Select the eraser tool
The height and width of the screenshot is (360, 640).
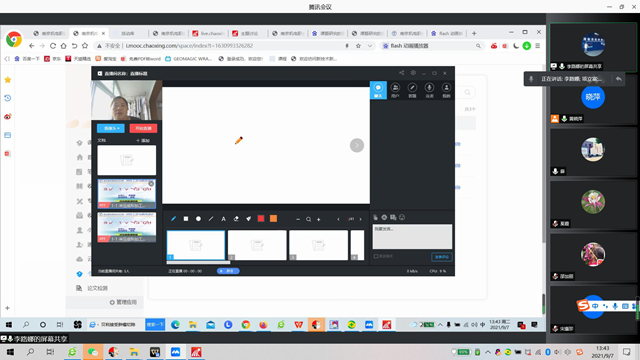click(x=236, y=219)
